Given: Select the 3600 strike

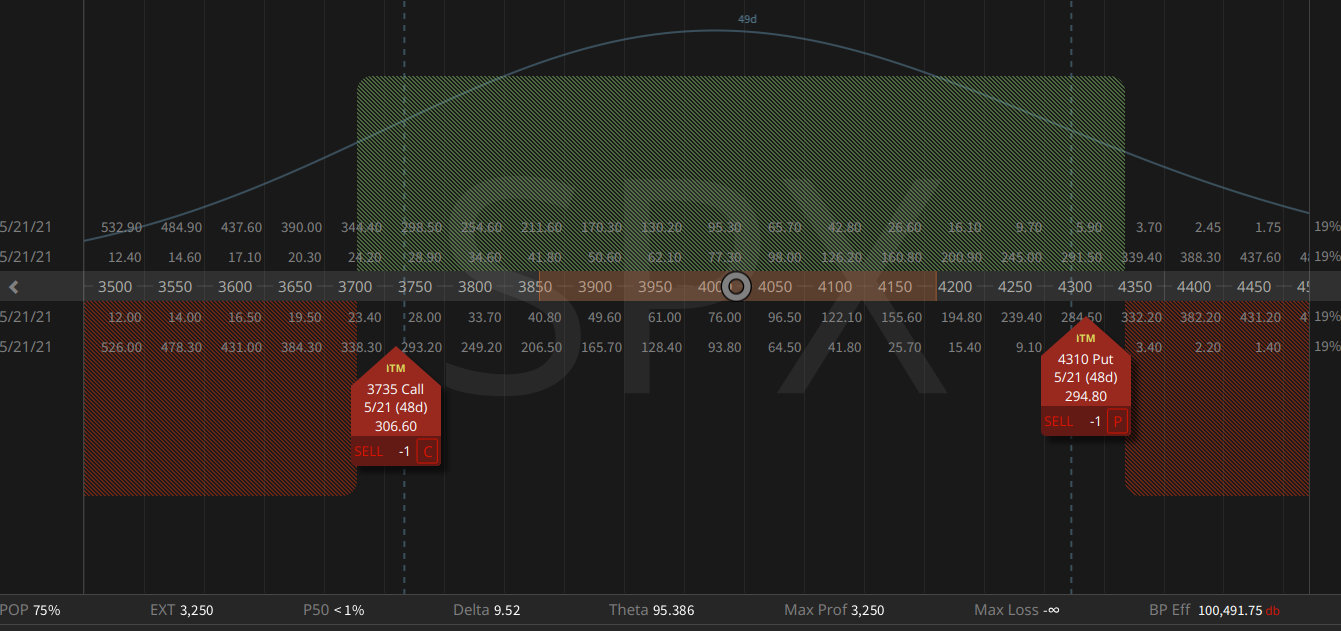Looking at the screenshot, I should click(235, 287).
